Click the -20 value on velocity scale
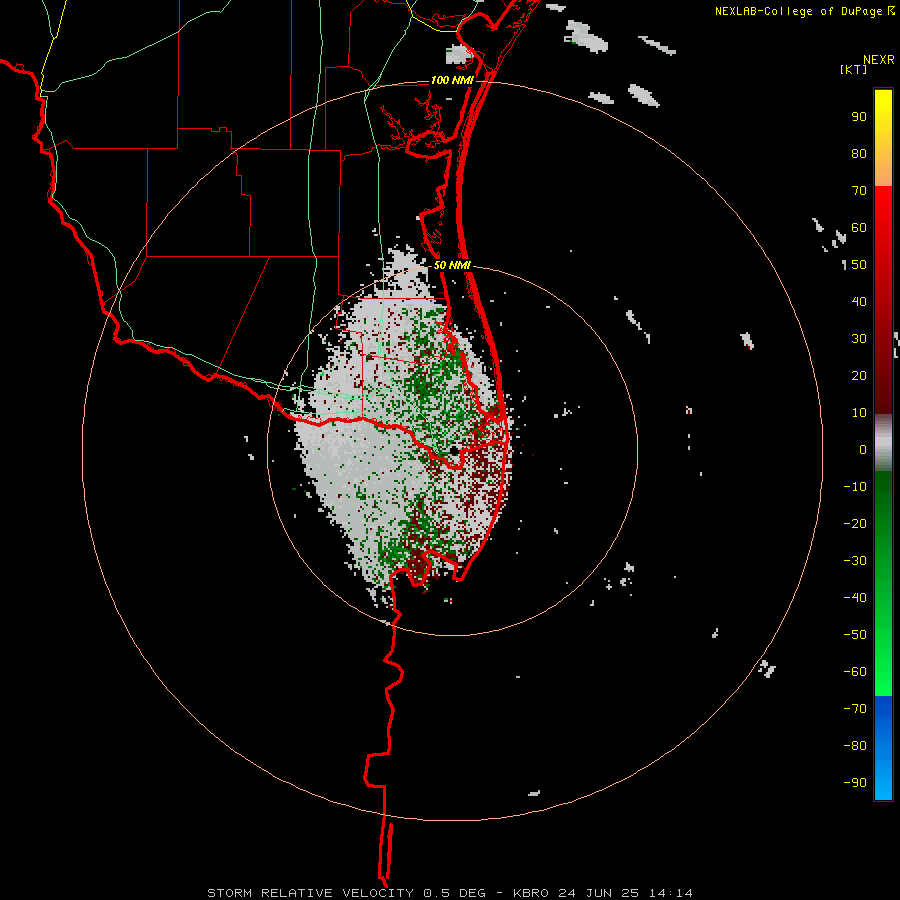Screen dimensions: 900x900 tap(855, 523)
